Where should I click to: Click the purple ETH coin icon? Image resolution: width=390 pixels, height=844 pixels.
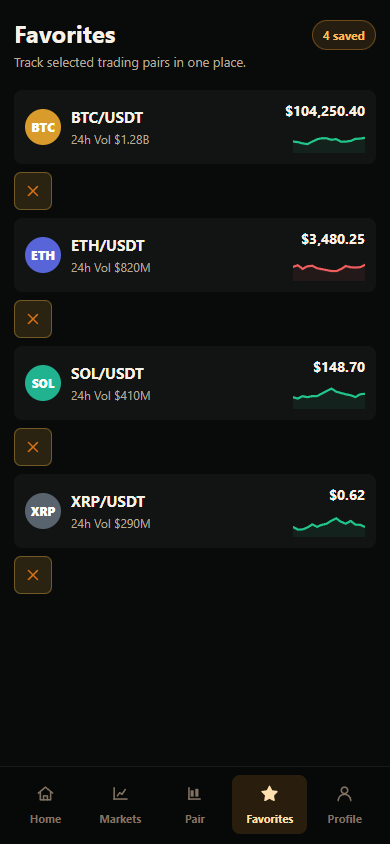pyautogui.click(x=43, y=255)
